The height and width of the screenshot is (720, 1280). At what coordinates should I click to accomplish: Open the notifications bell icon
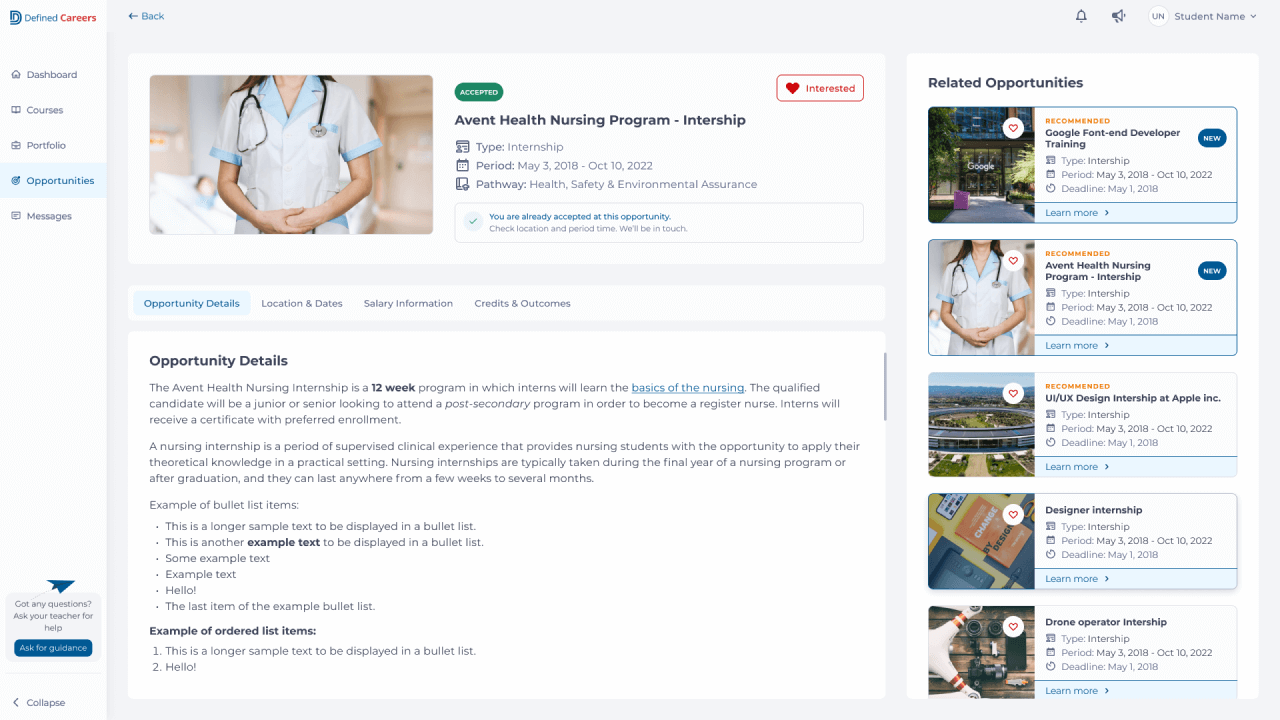click(x=1081, y=16)
